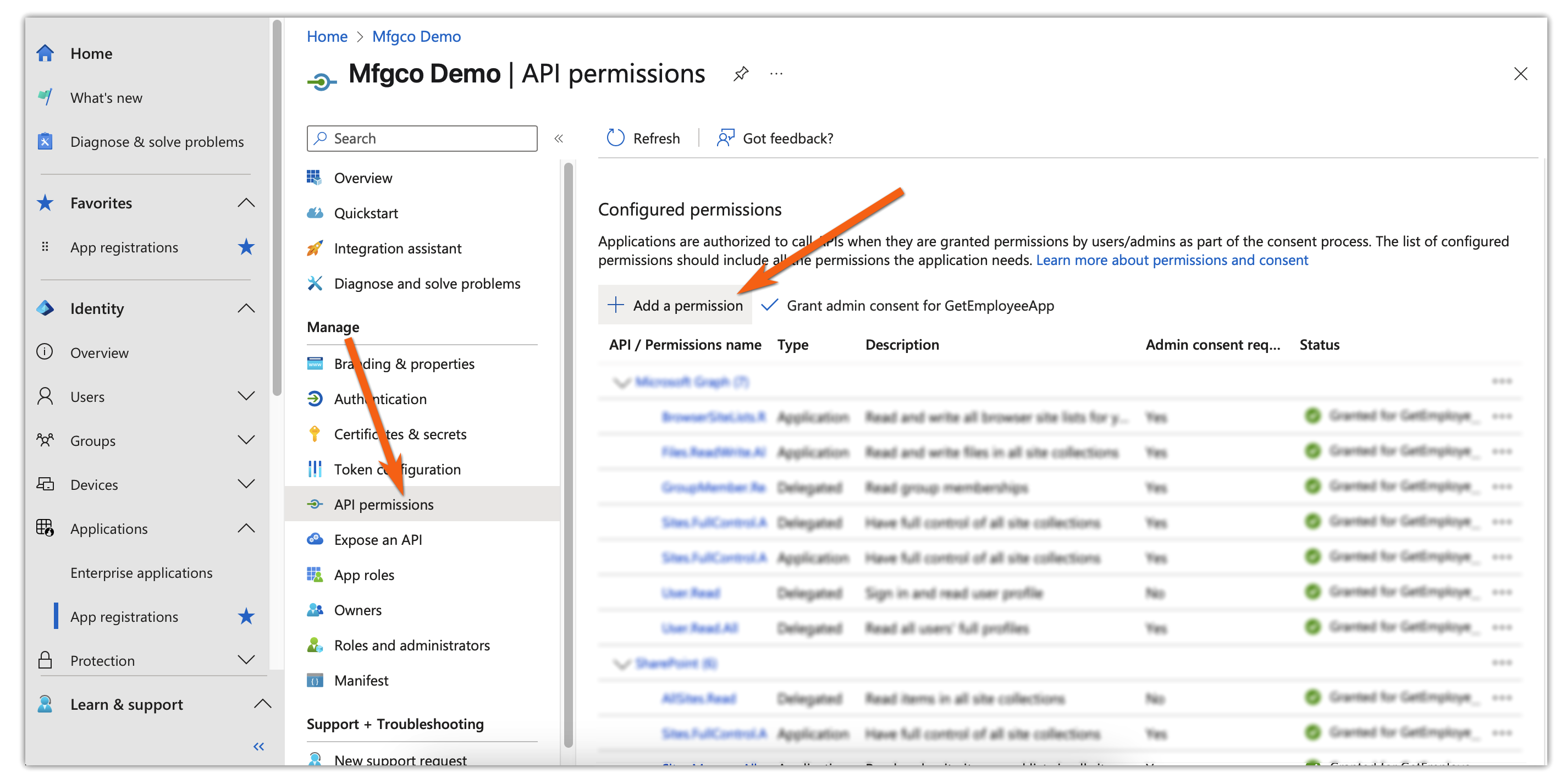This screenshot has height=784, width=1566.
Task: Click Add a permission button
Action: pos(675,305)
